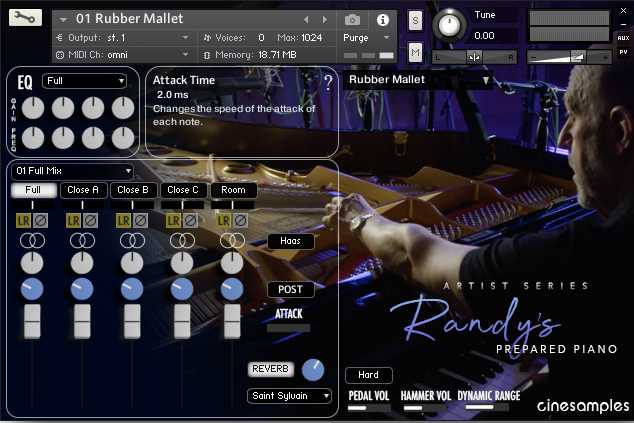Click stereo width rings on Close C channel
634x423 pixels.
pyautogui.click(x=182, y=241)
